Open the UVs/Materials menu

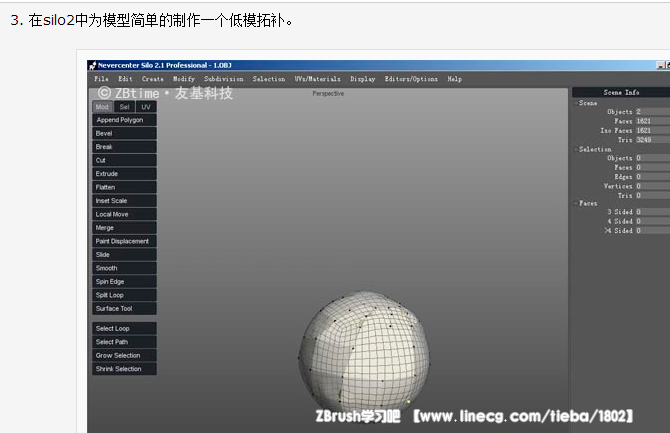coord(317,79)
